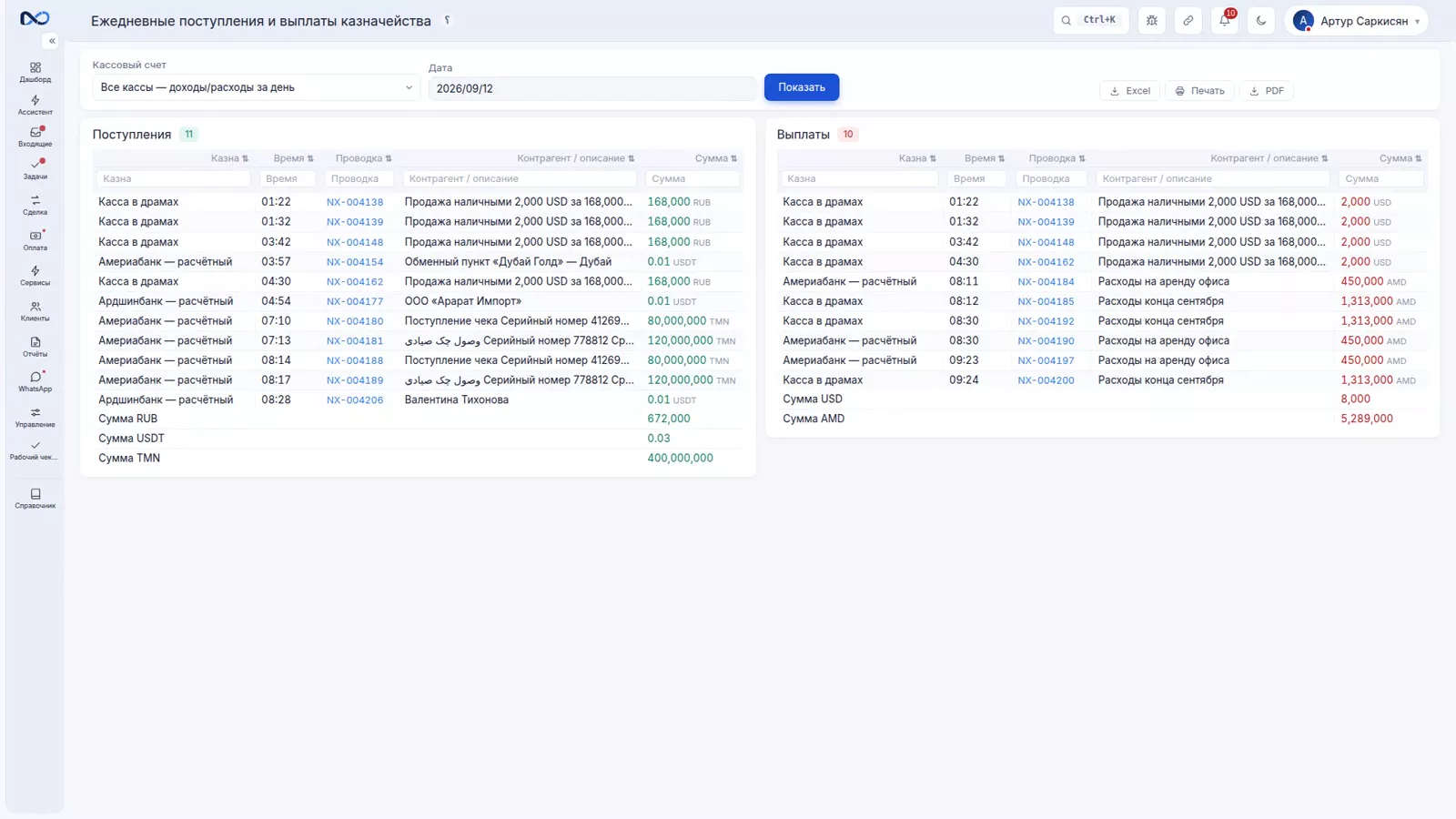Screen dimensions: 1456x819
Task: Sort Поступления by Проводка column
Action: coord(363,158)
